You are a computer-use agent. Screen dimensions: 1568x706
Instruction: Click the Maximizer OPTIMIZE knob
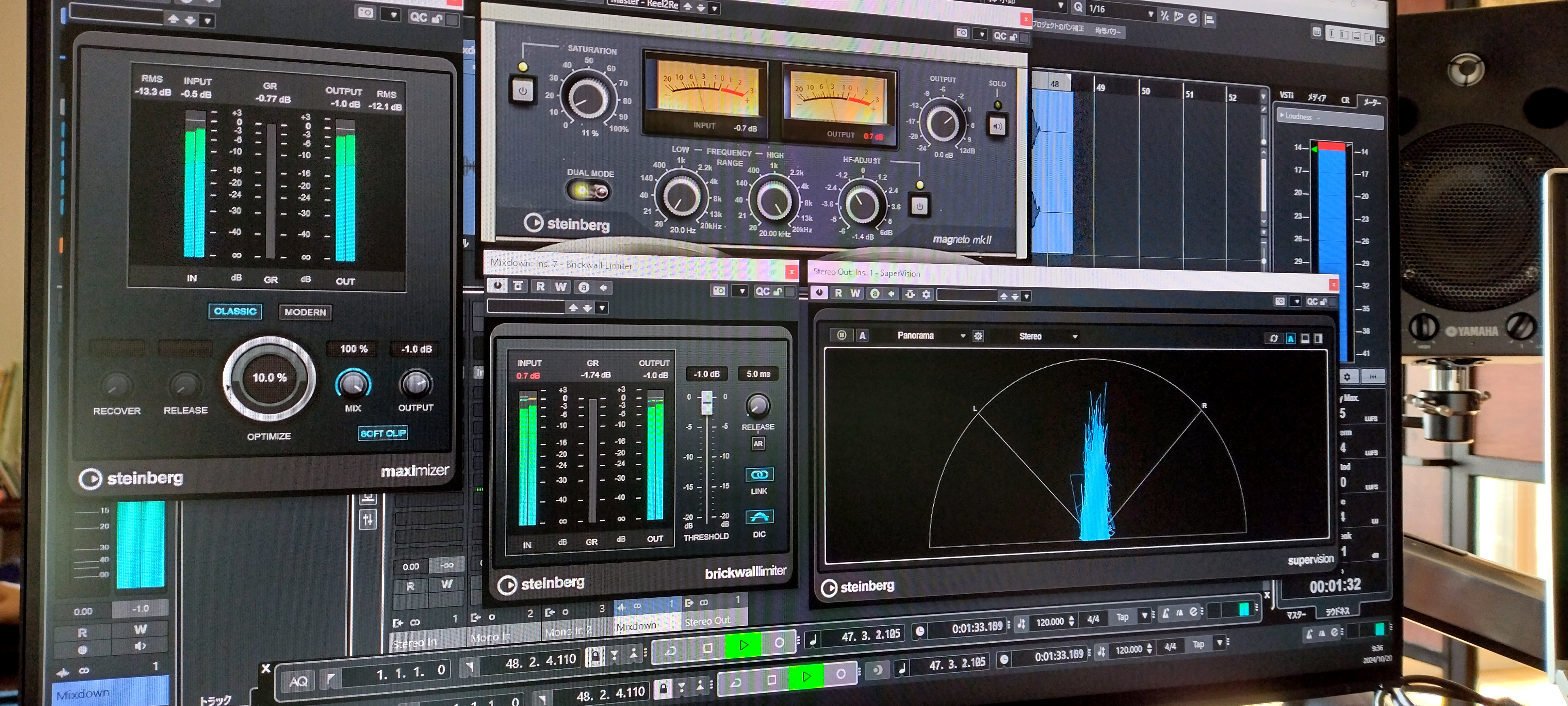[269, 378]
